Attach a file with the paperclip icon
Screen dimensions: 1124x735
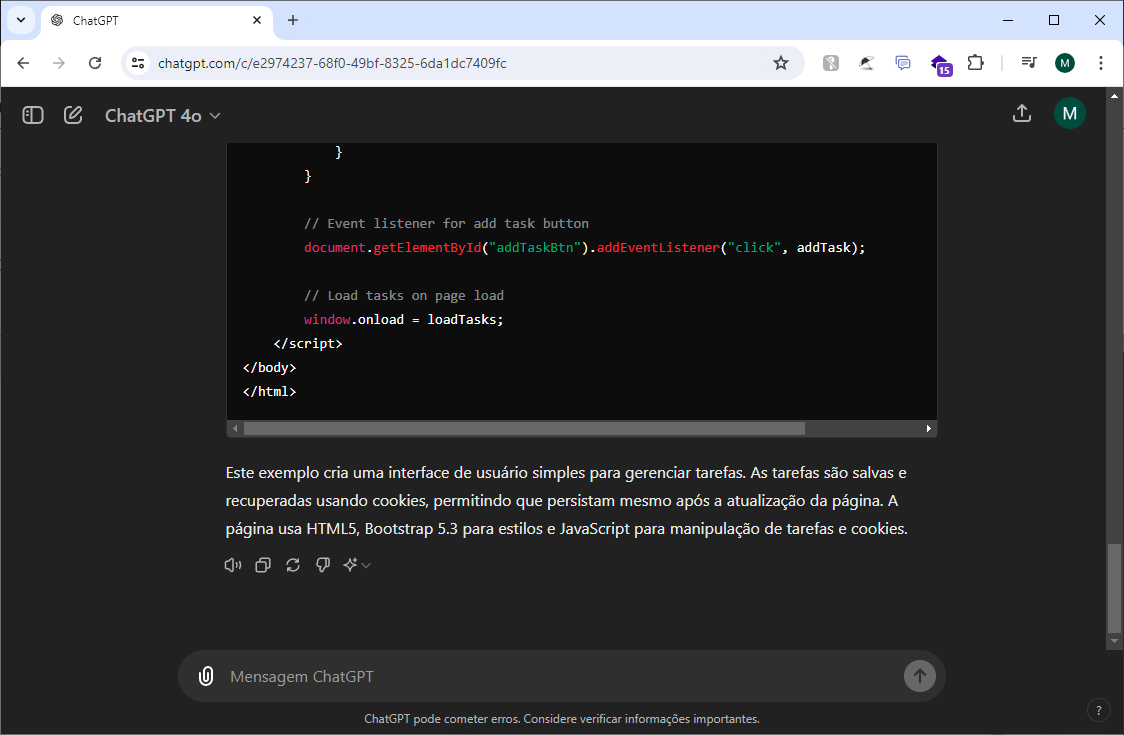(206, 676)
